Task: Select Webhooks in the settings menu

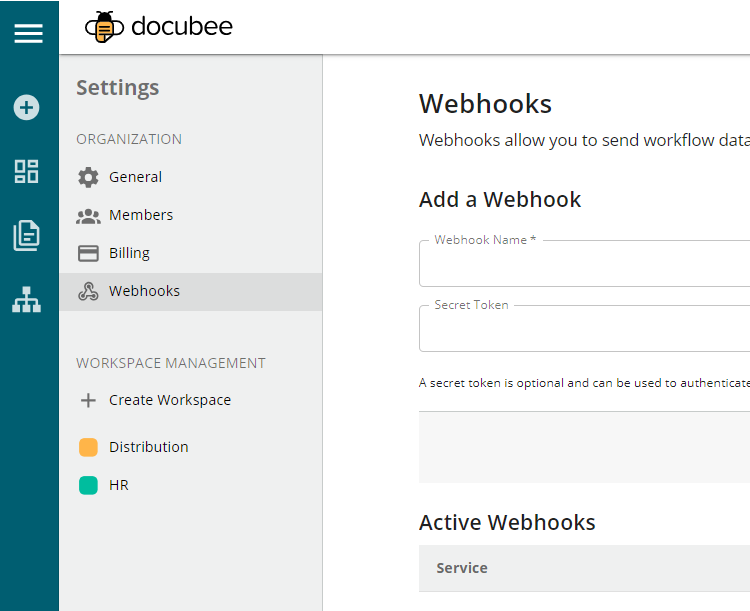Action: coord(191,291)
